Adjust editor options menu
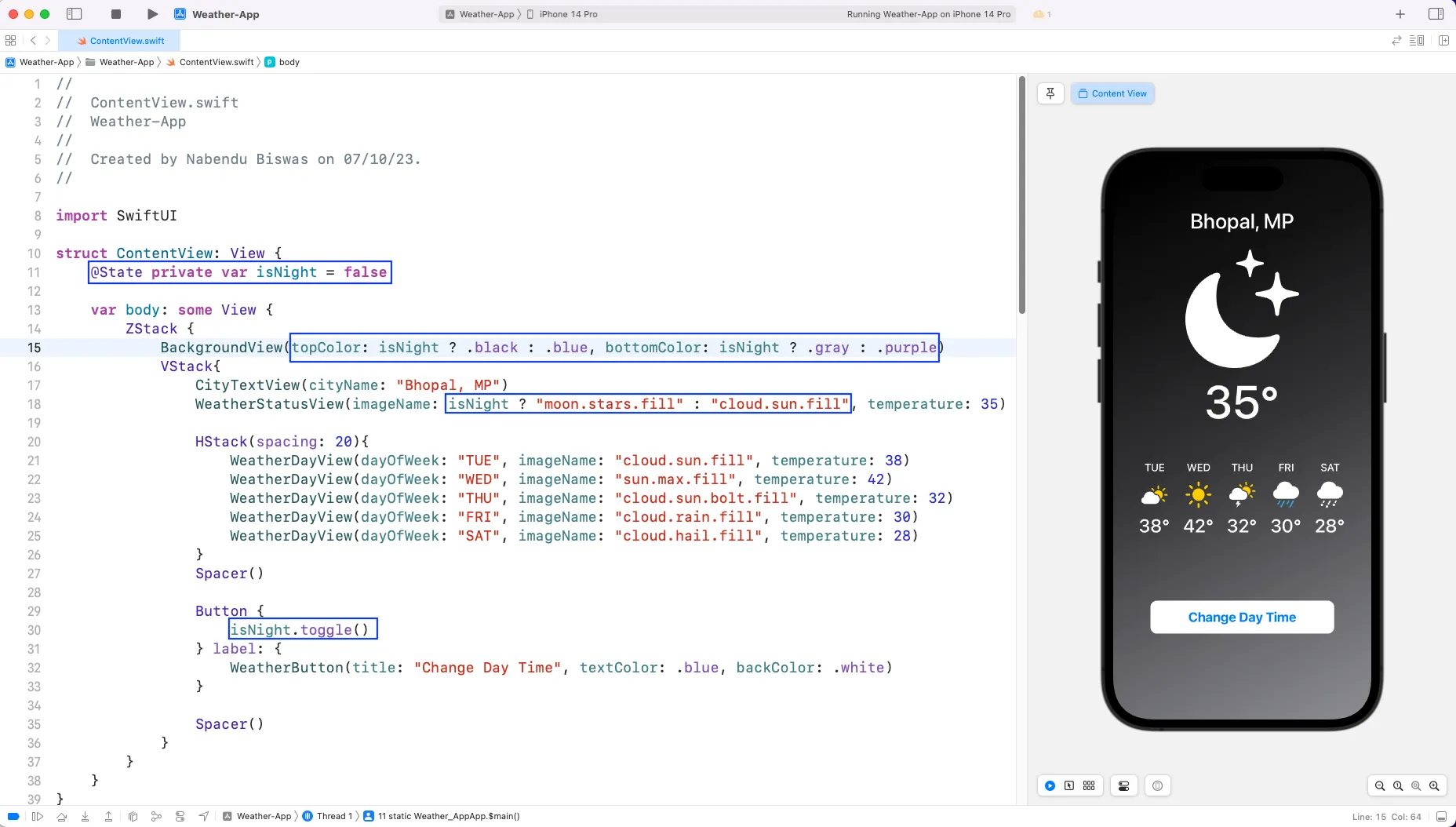1456x827 pixels. (x=1417, y=40)
